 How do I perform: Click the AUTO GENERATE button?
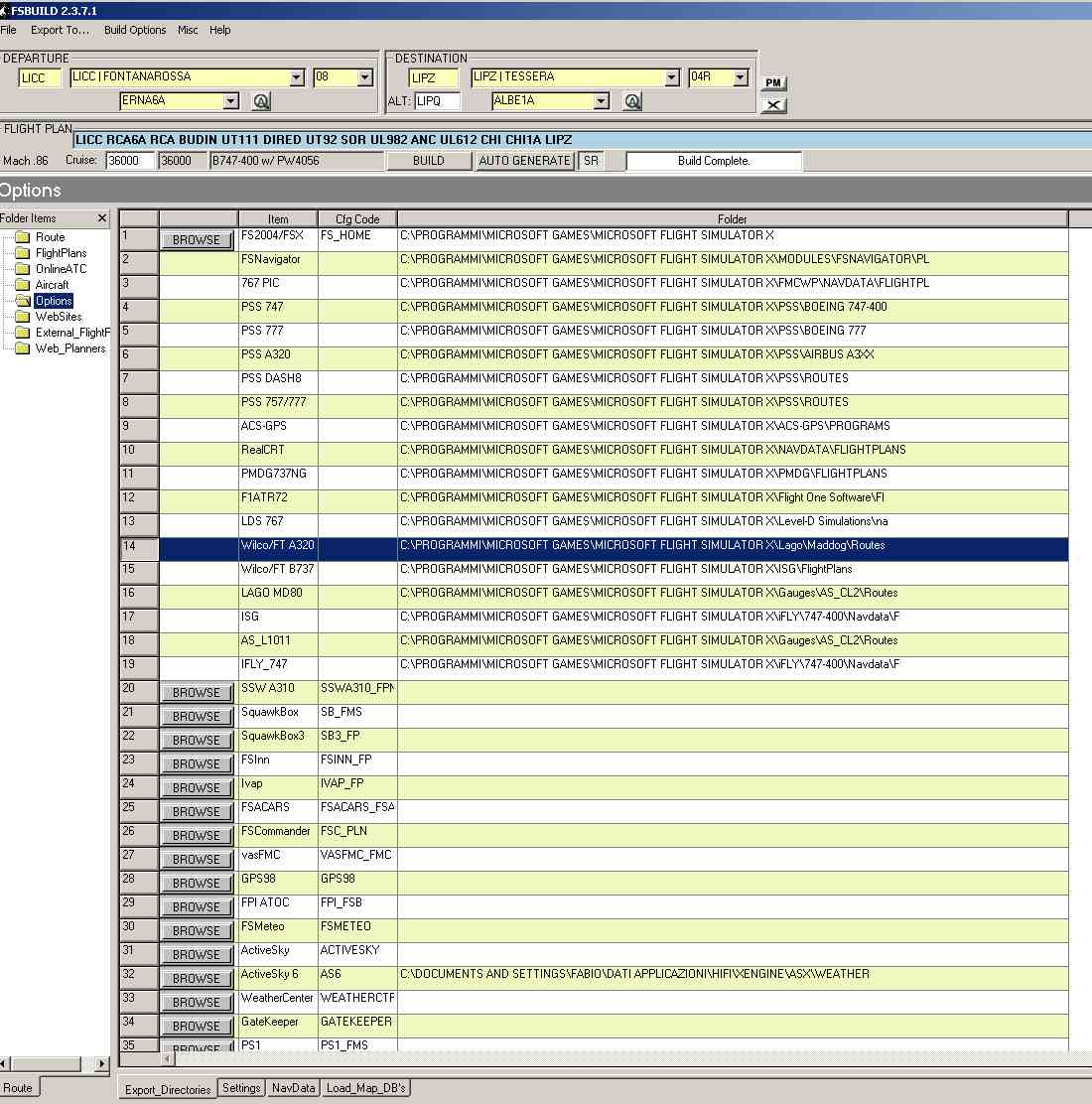click(x=524, y=161)
